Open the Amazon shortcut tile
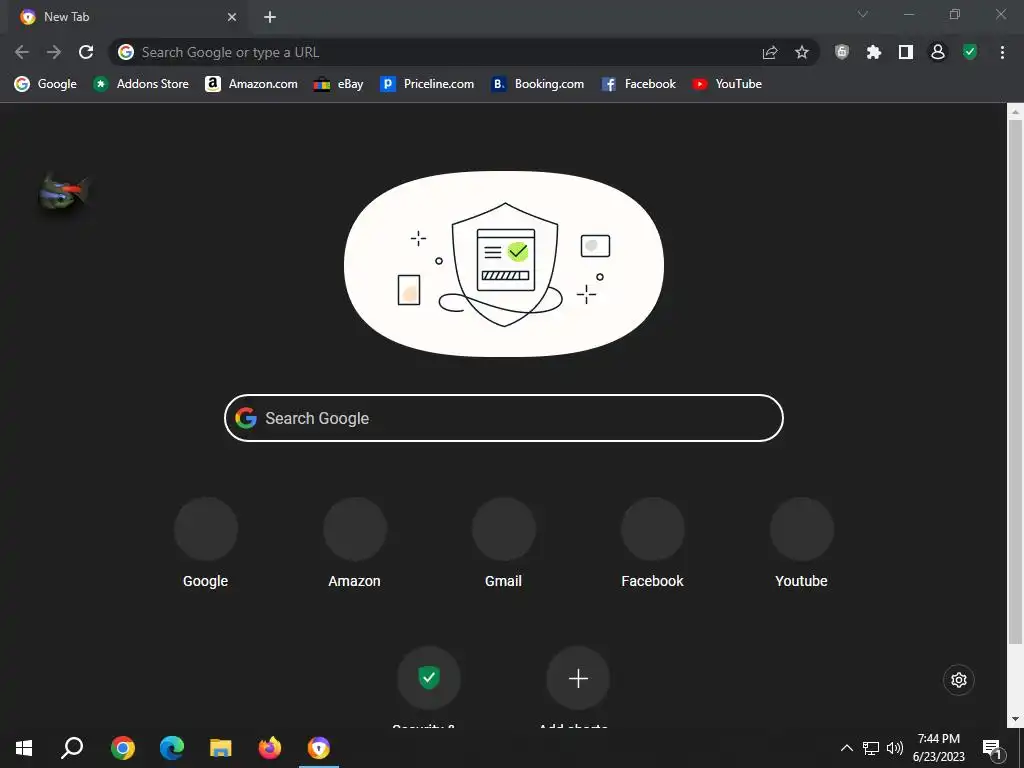Screen dimensions: 1024x768 point(355,543)
